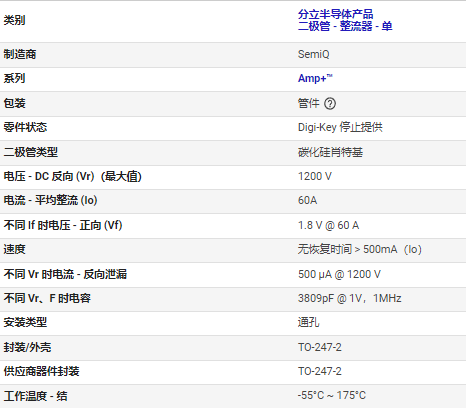The height and width of the screenshot is (408, 466).
Task: Click the 零件状态 row label
Action: 25,127
